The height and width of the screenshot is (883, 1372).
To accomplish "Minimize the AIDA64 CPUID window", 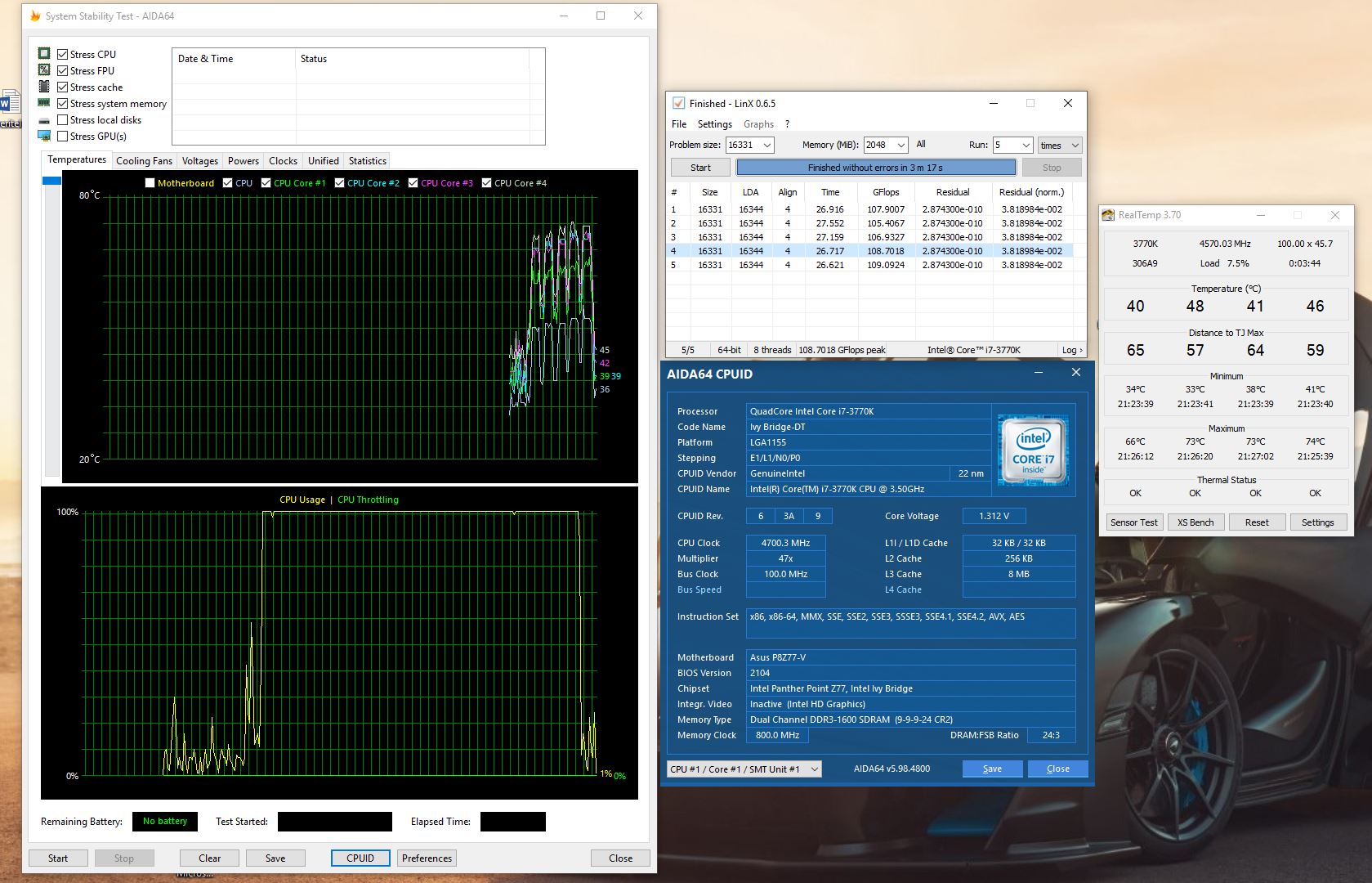I will (x=1039, y=373).
